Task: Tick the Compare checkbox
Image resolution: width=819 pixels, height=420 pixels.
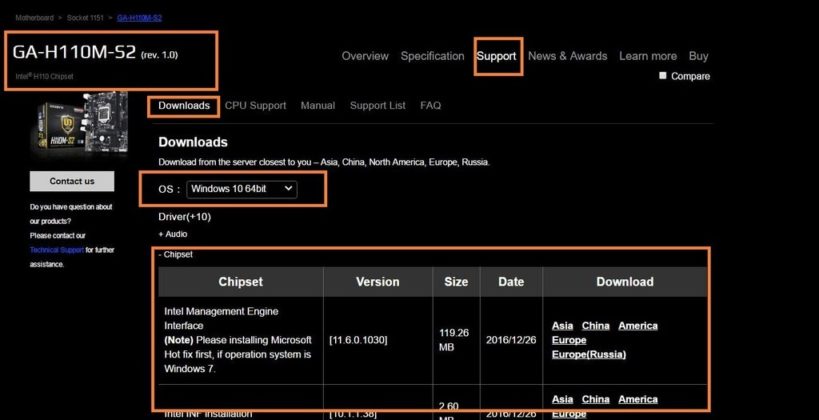Action: pos(663,76)
